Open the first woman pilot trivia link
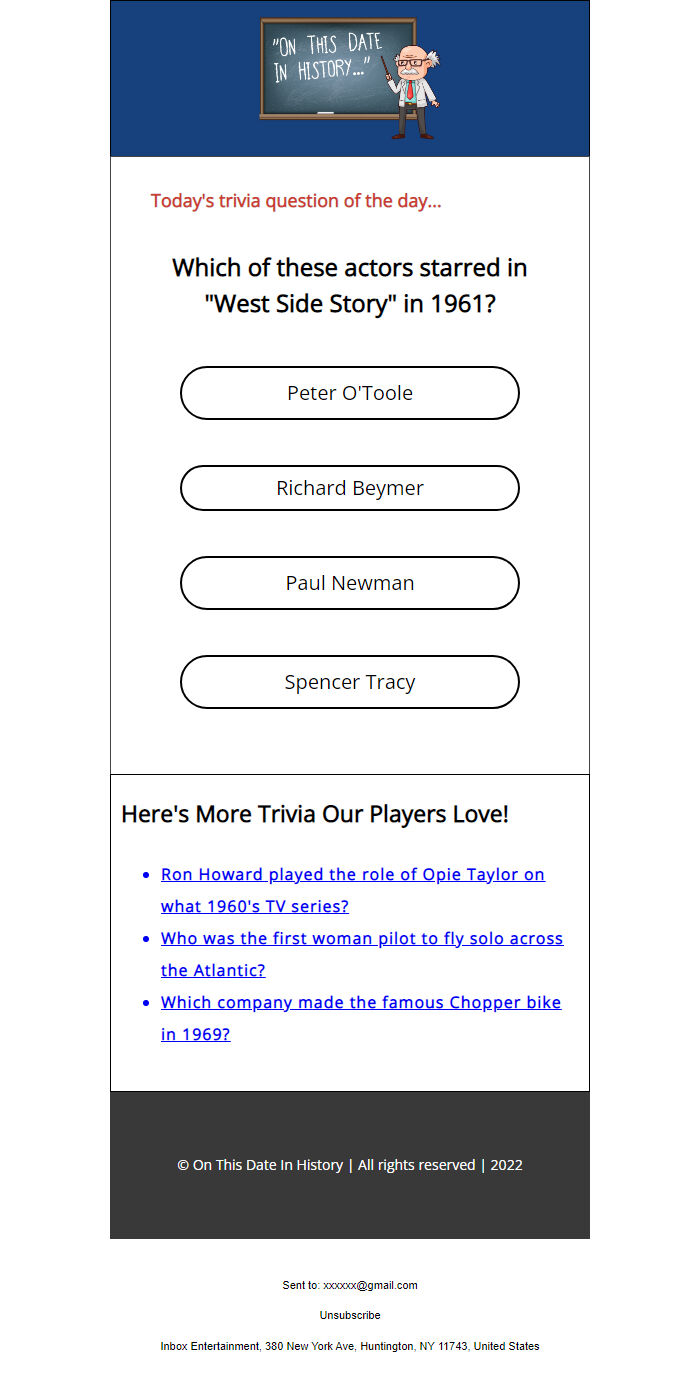This screenshot has height=1393, width=700. pos(361,939)
